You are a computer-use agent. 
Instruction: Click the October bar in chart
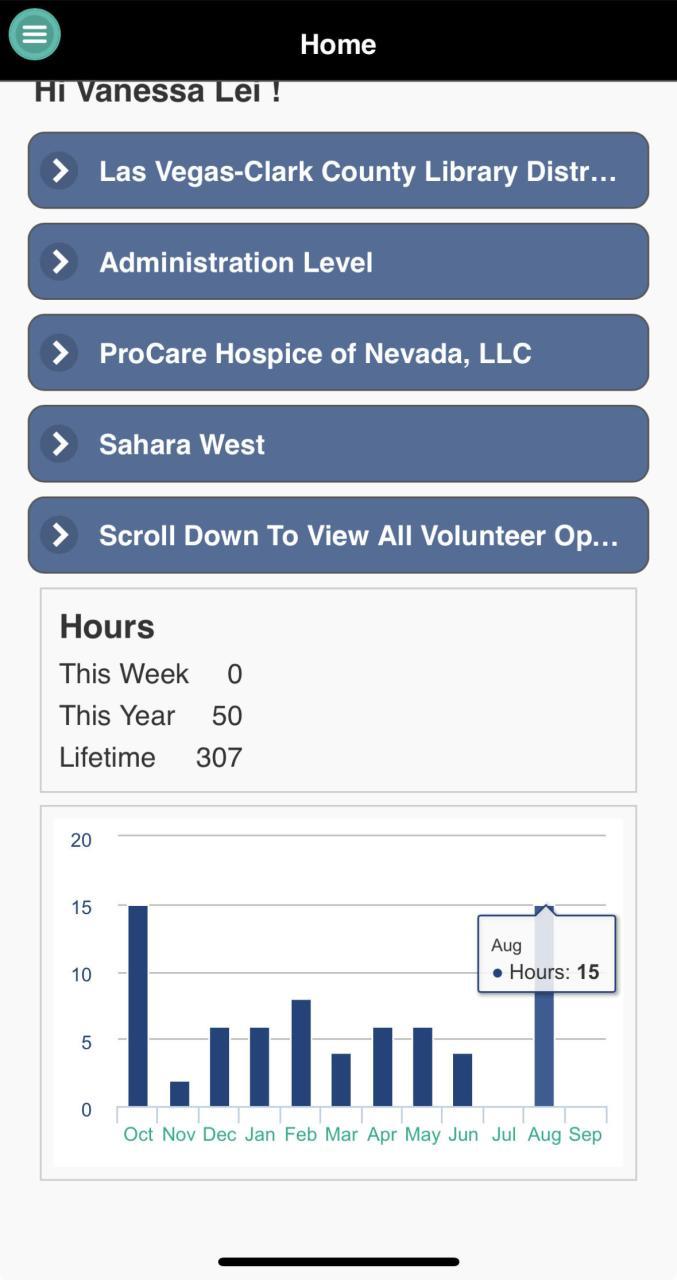click(138, 1005)
